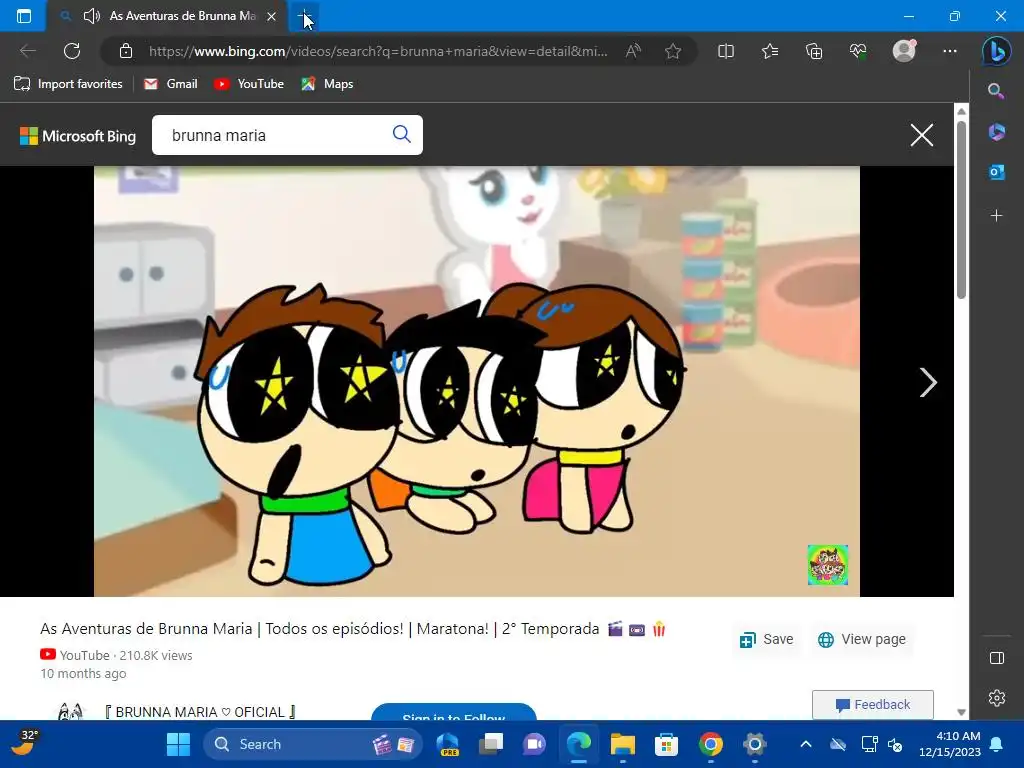Open sidebar Search icon
Image resolution: width=1024 pixels, height=768 pixels.
coord(996,91)
